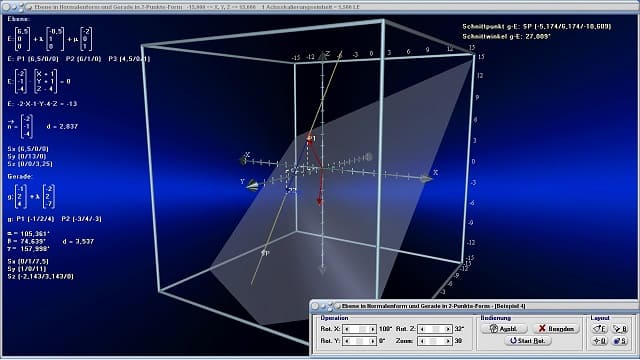Click the Zoom scrollbar thumb
This screenshot has width=640, height=360.
pyautogui.click(x=433, y=341)
